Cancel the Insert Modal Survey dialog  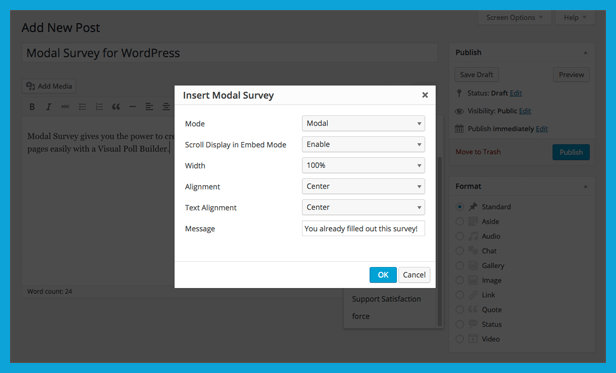(x=414, y=275)
